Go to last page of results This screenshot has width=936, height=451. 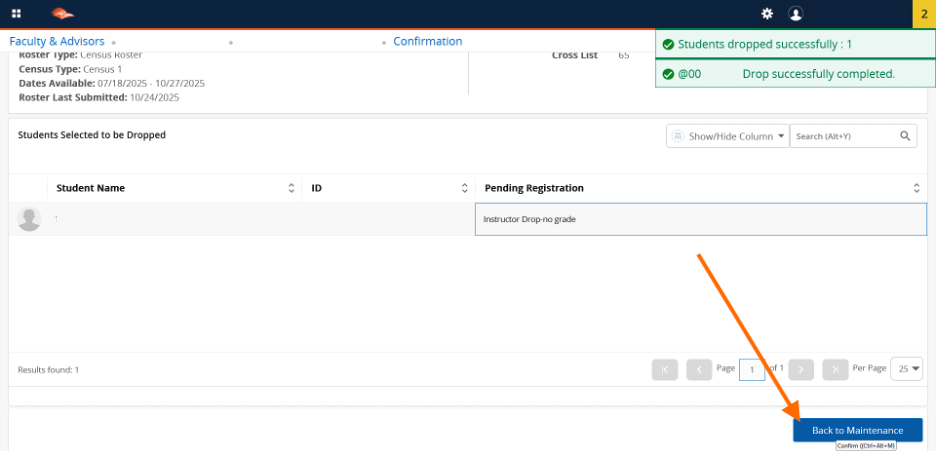pyautogui.click(x=835, y=369)
